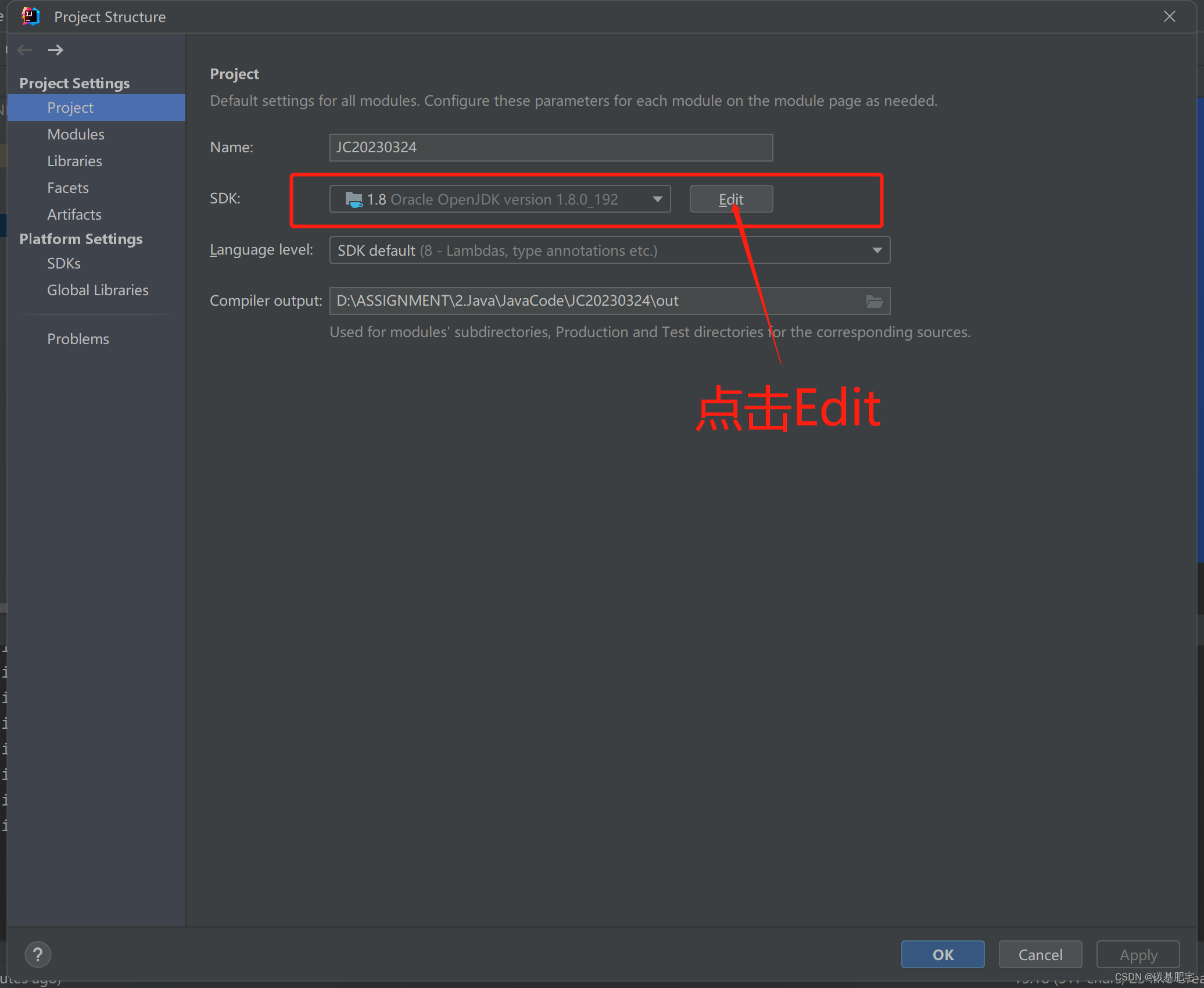The width and height of the screenshot is (1204, 988).
Task: Select Libraries in the sidebar
Action: pos(74,161)
